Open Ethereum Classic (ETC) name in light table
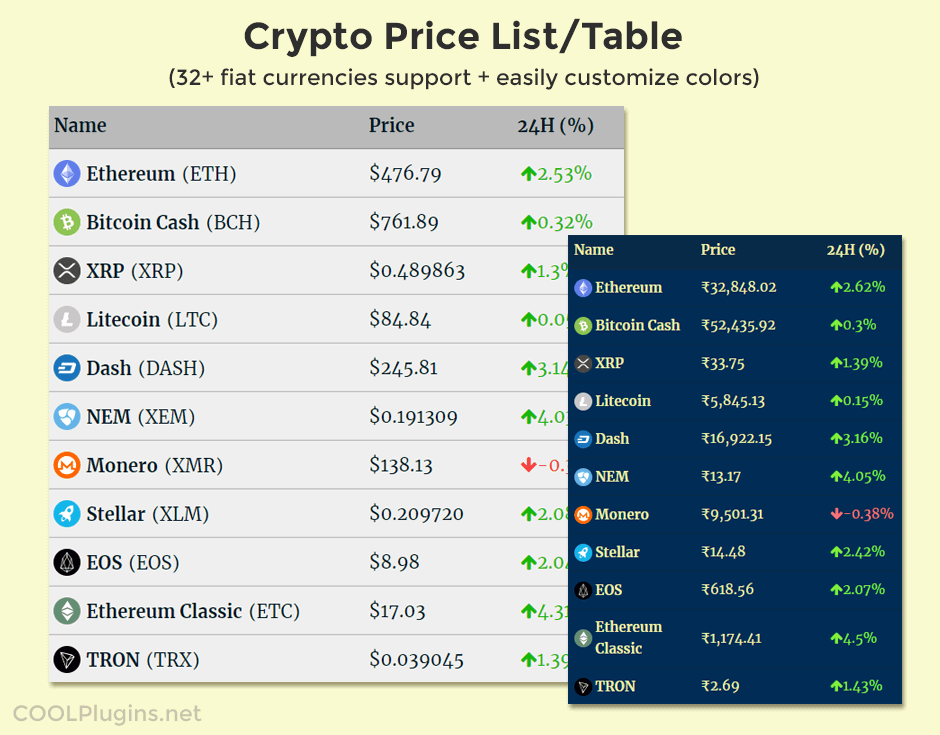This screenshot has width=940, height=735. click(x=193, y=611)
